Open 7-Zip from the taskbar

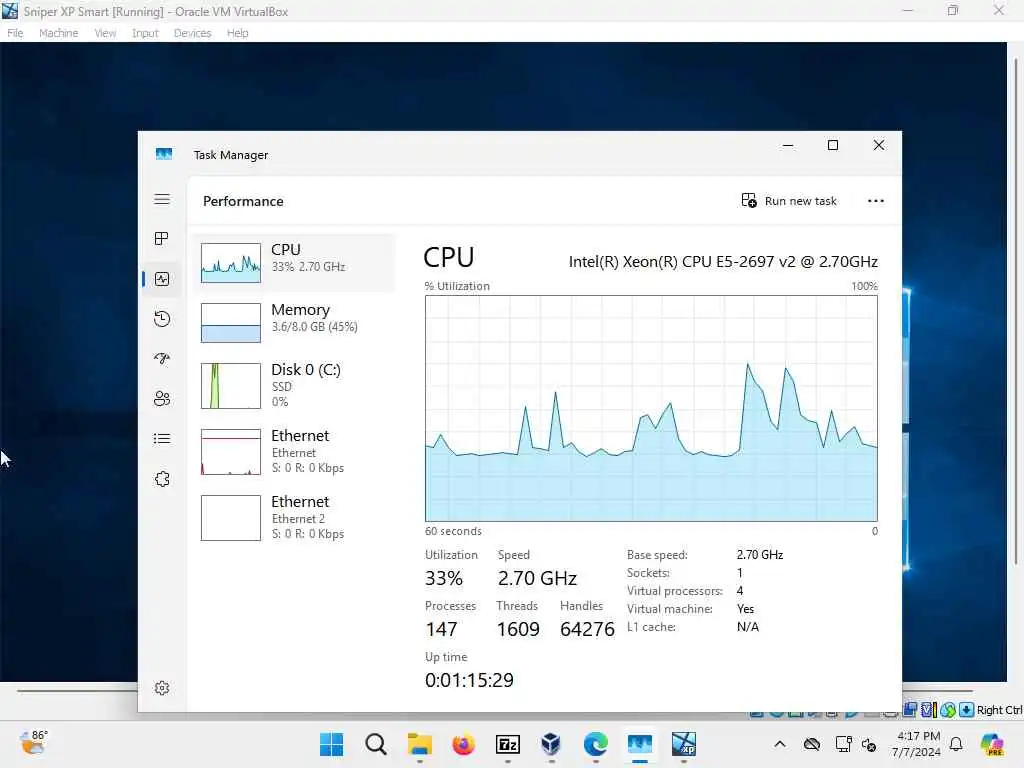pos(507,744)
